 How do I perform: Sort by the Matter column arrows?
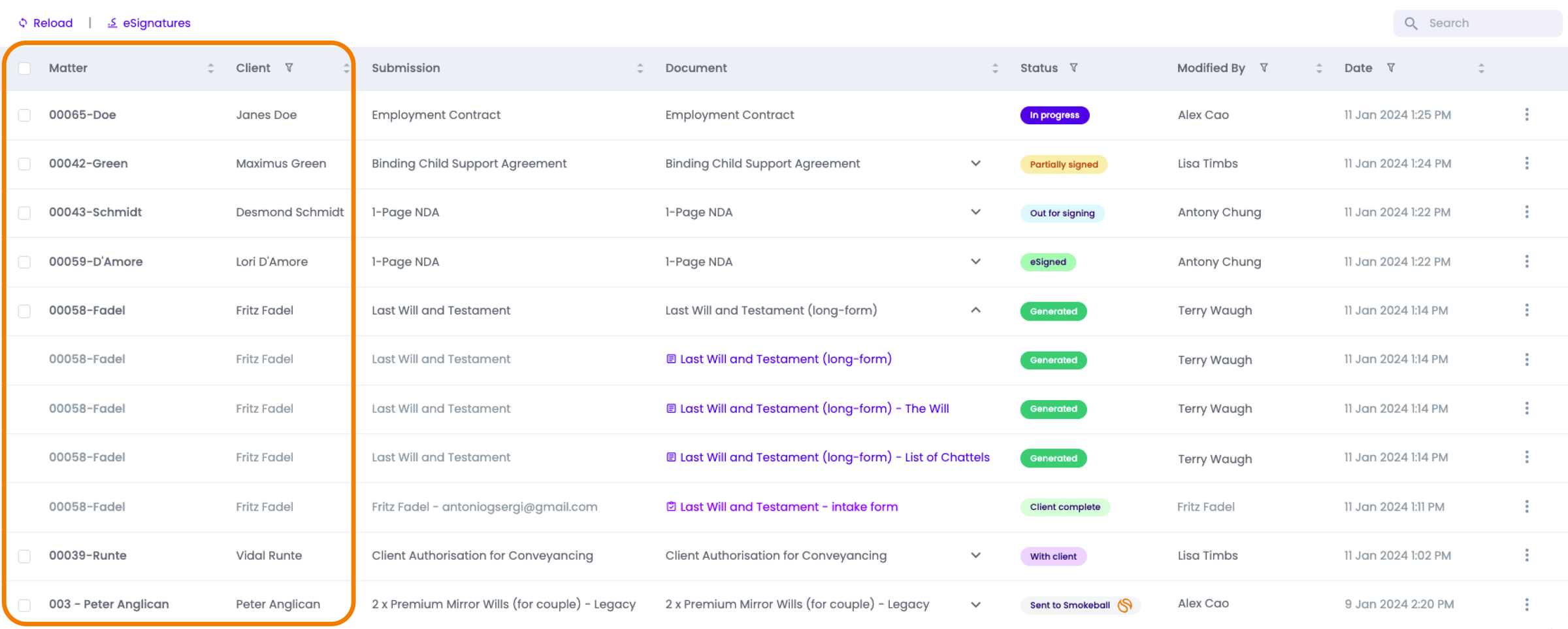pos(210,68)
